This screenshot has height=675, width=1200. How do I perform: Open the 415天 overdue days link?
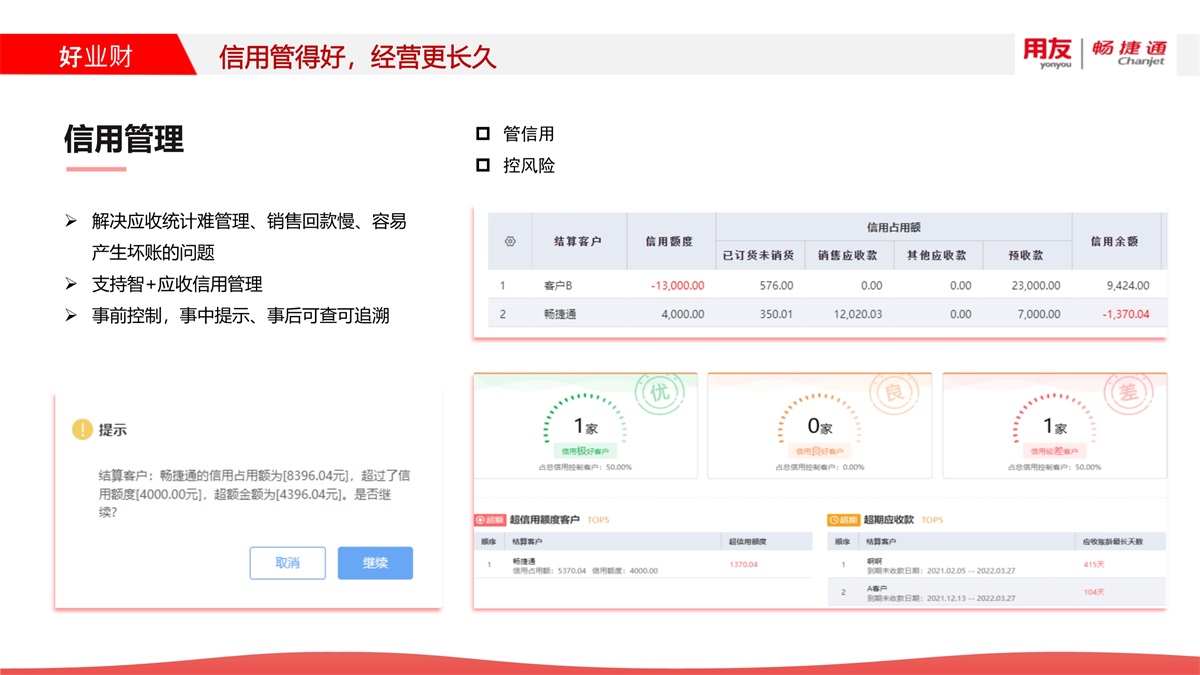[1093, 564]
